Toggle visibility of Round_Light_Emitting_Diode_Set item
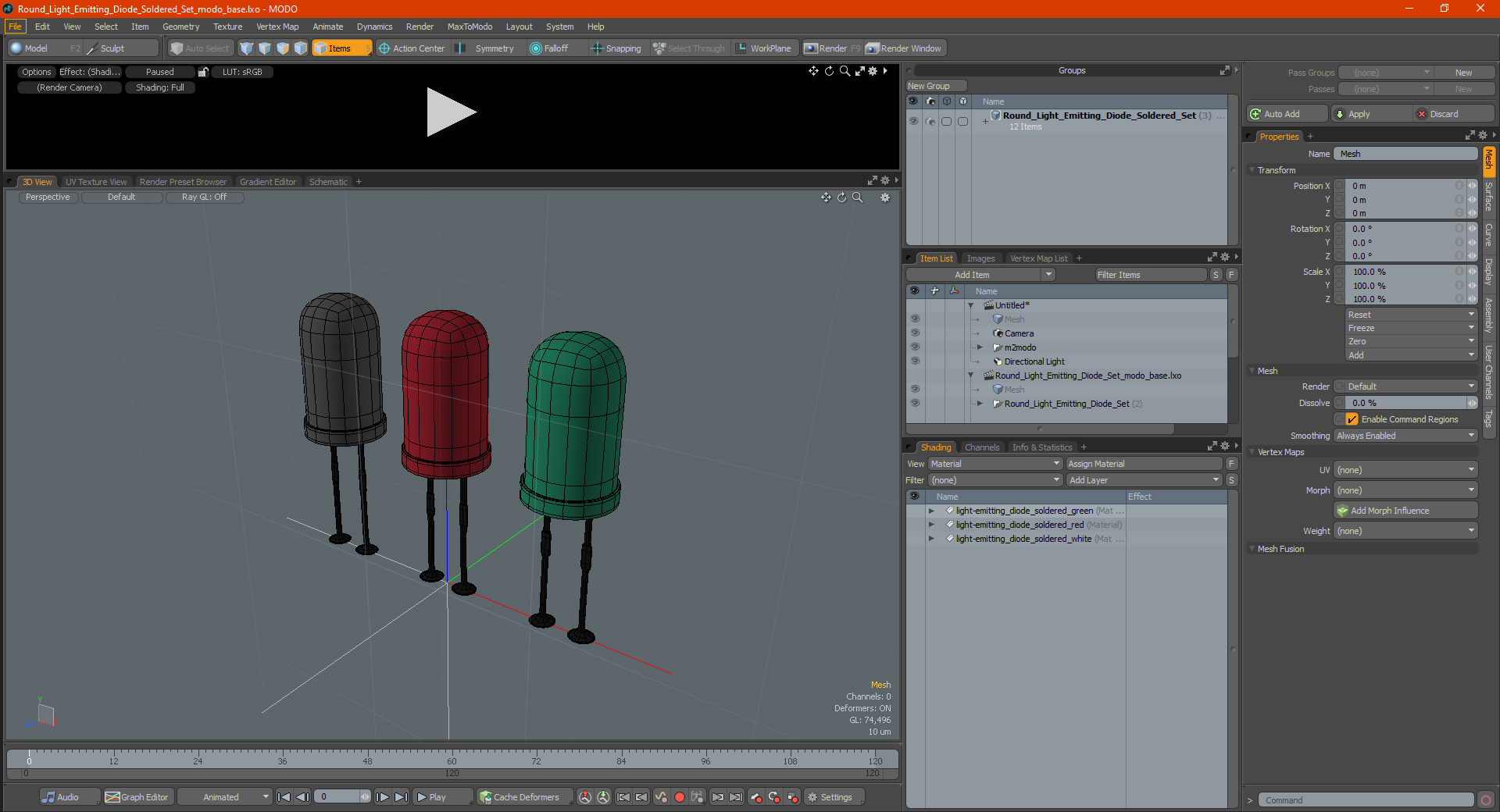The height and width of the screenshot is (812, 1500). 915,404
